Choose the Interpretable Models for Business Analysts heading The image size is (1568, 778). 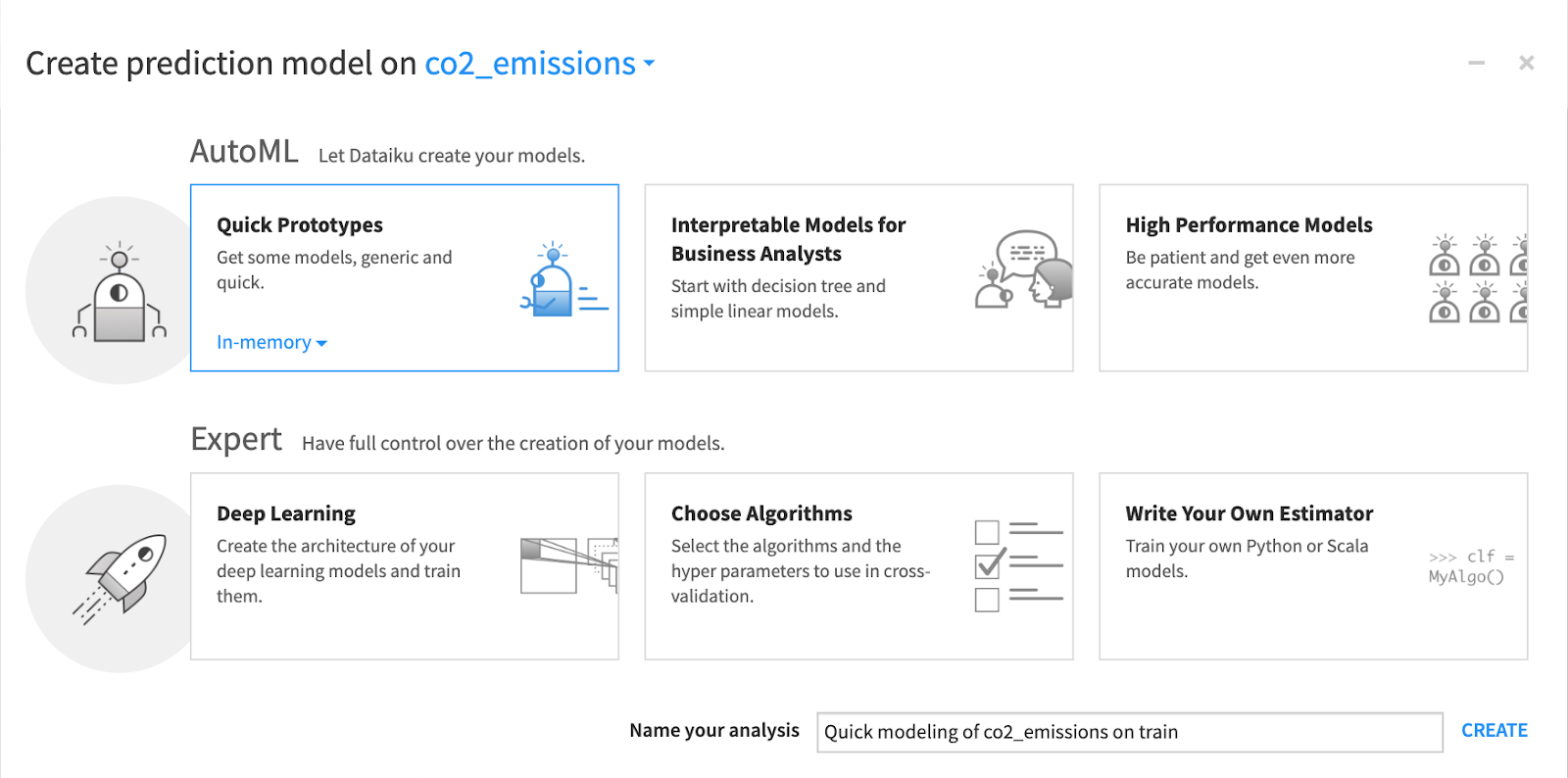pyautogui.click(x=788, y=239)
